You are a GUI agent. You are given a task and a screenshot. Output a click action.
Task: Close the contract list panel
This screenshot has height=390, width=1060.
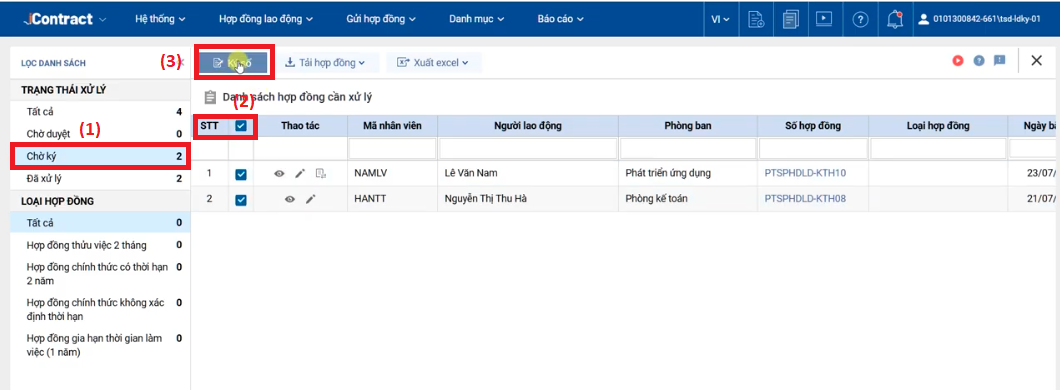(x=1036, y=61)
